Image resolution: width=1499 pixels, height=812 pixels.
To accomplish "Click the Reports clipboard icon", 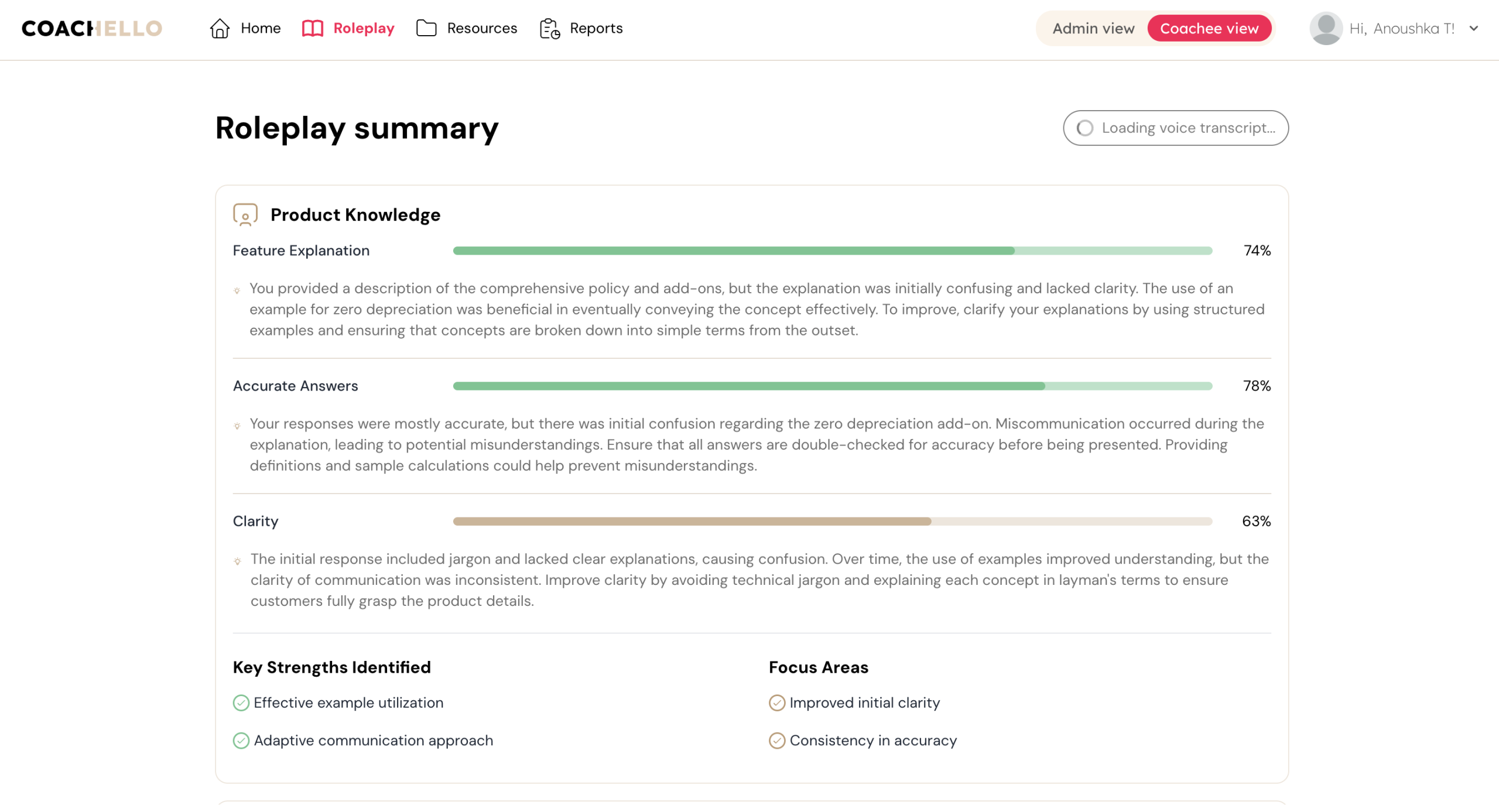I will click(549, 28).
